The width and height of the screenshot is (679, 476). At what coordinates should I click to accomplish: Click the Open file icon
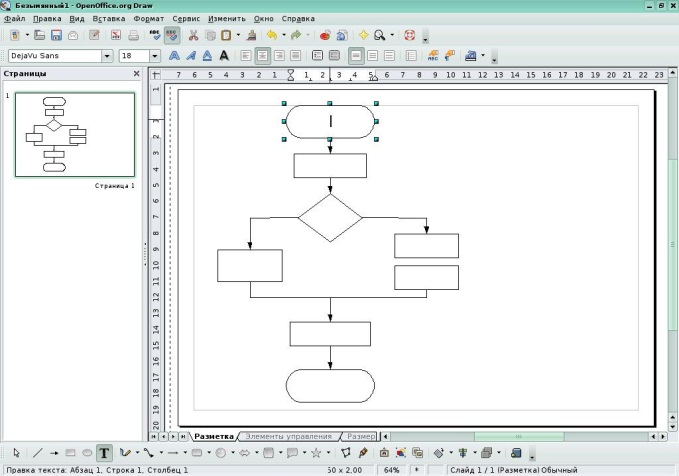pos(39,35)
